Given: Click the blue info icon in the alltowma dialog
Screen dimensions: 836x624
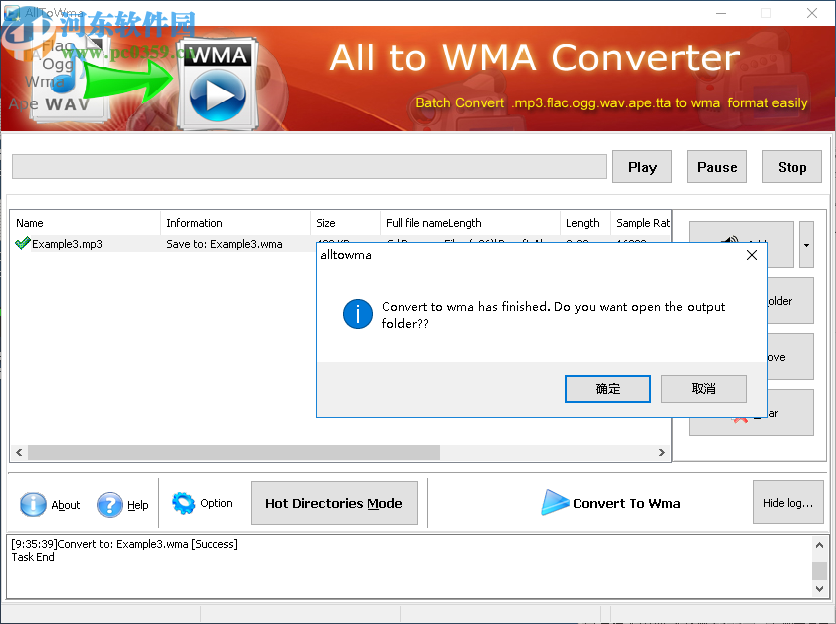Looking at the screenshot, I should [357, 314].
